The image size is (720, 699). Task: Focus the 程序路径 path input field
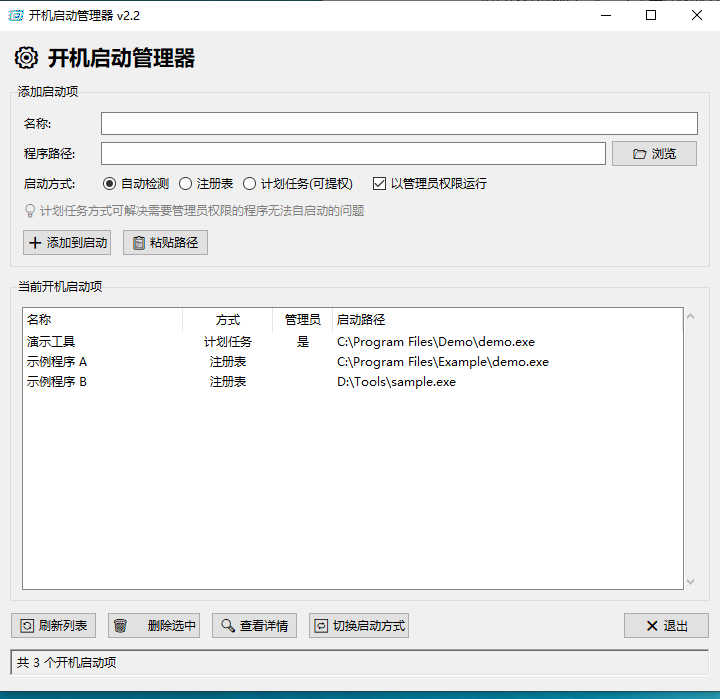pyautogui.click(x=353, y=153)
